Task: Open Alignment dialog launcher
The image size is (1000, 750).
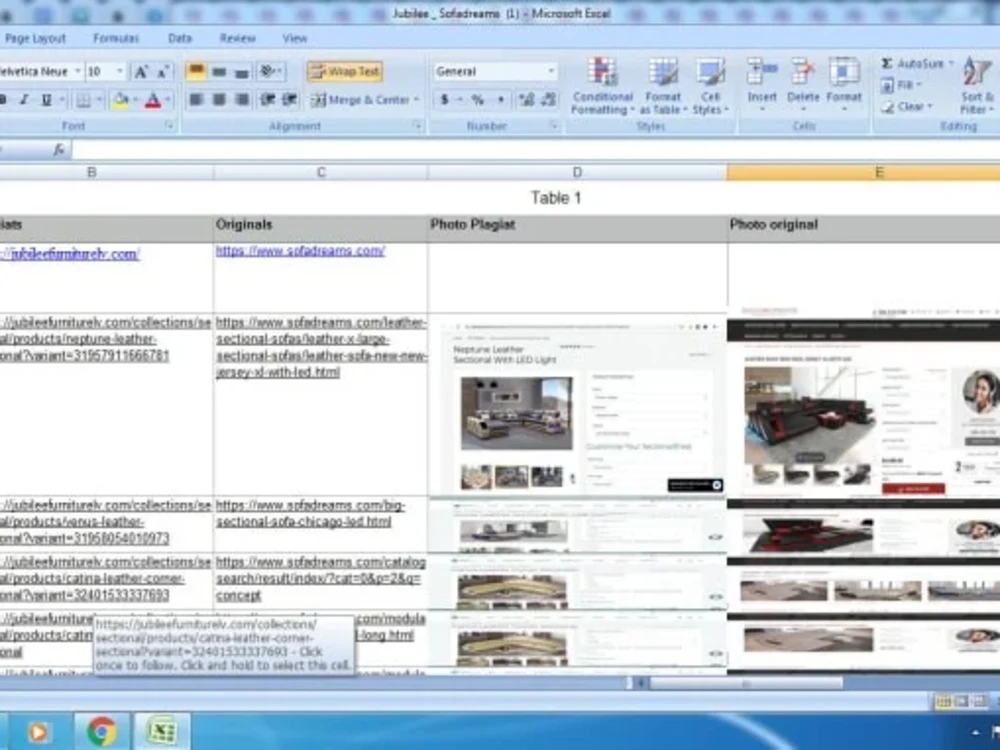Action: coord(417,126)
